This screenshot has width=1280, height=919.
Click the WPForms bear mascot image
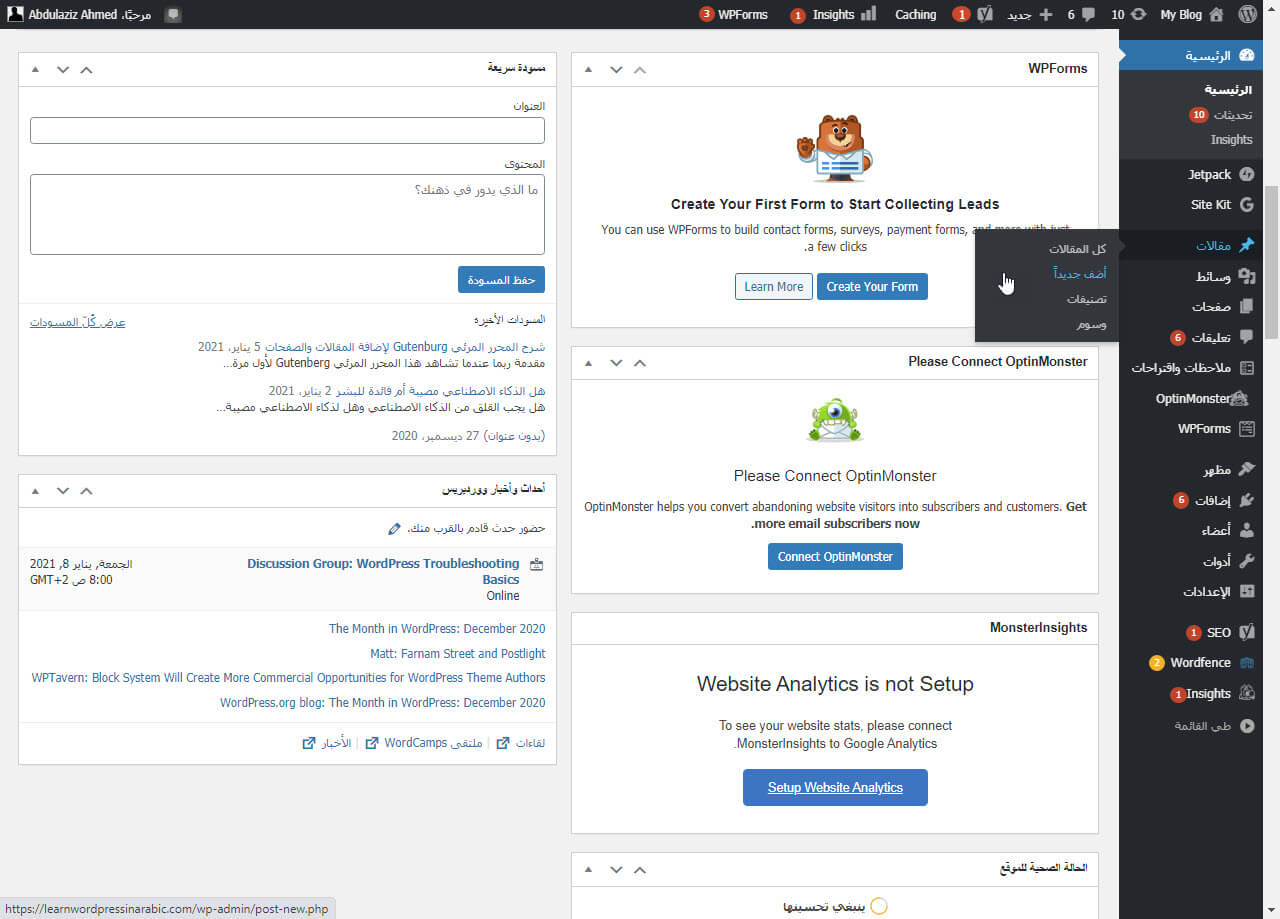[834, 148]
